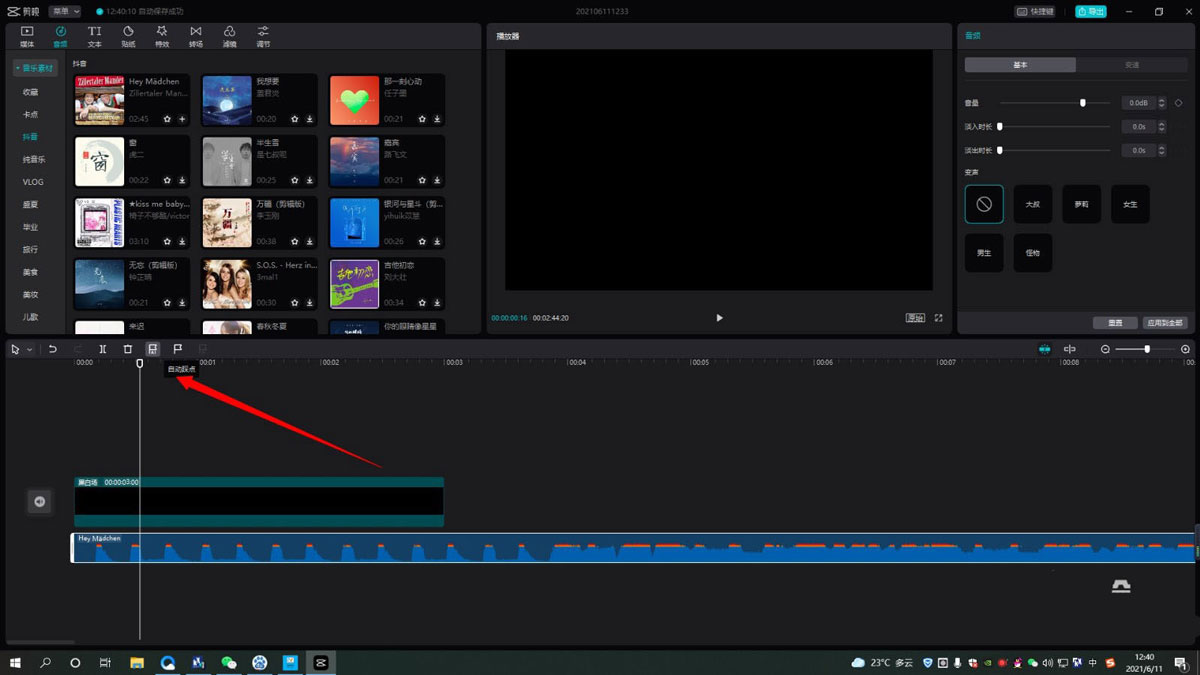
Task: Click the auto beat detection (自动踩点) icon
Action: tap(152, 349)
